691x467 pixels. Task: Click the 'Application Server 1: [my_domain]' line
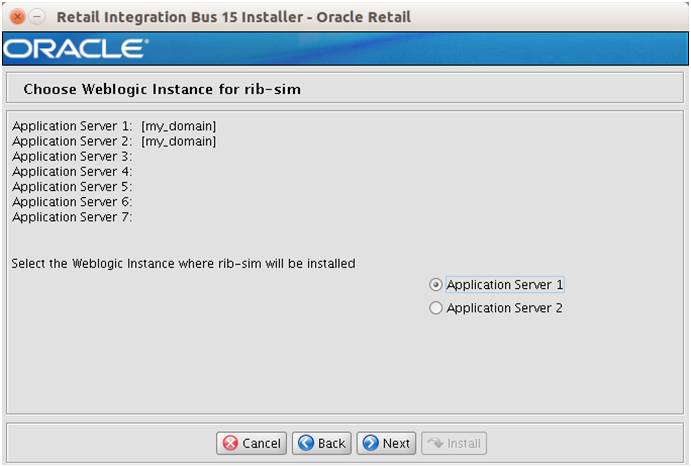(114, 126)
